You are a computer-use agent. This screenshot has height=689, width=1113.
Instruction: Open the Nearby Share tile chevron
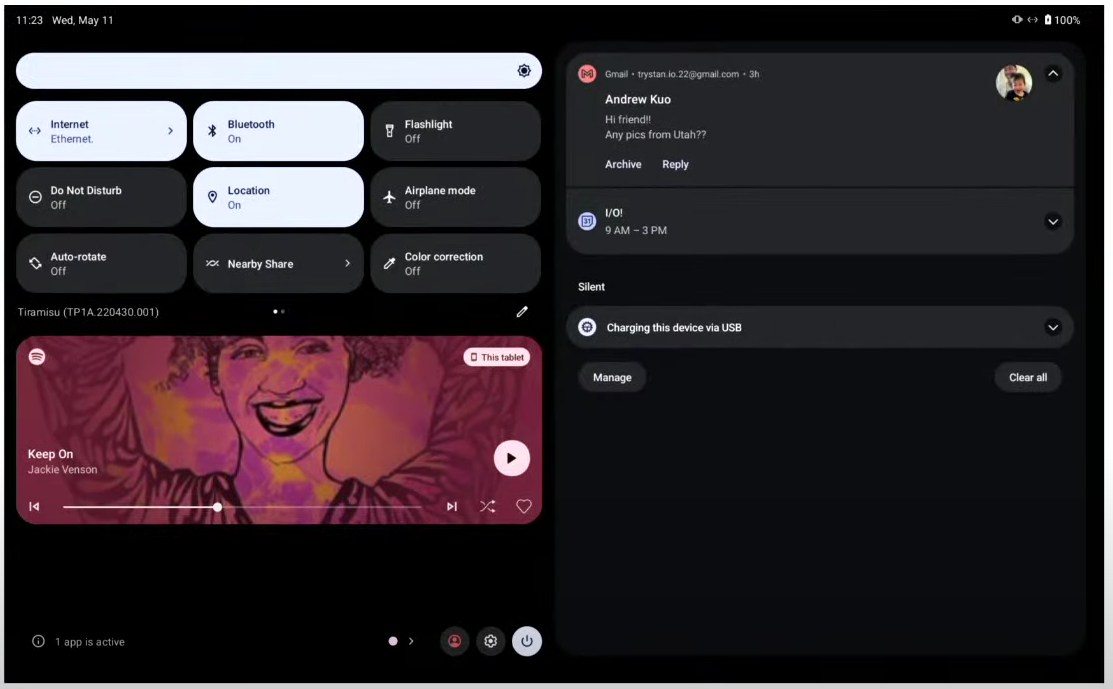[347, 263]
